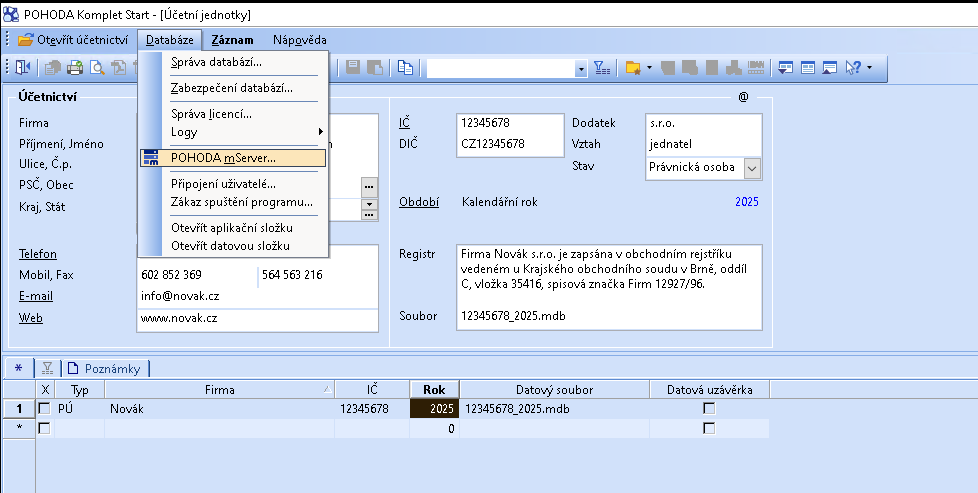Expand the favorites folder dropdown arrow
Viewport: 978px width, 493px height.
pyautogui.click(x=649, y=67)
